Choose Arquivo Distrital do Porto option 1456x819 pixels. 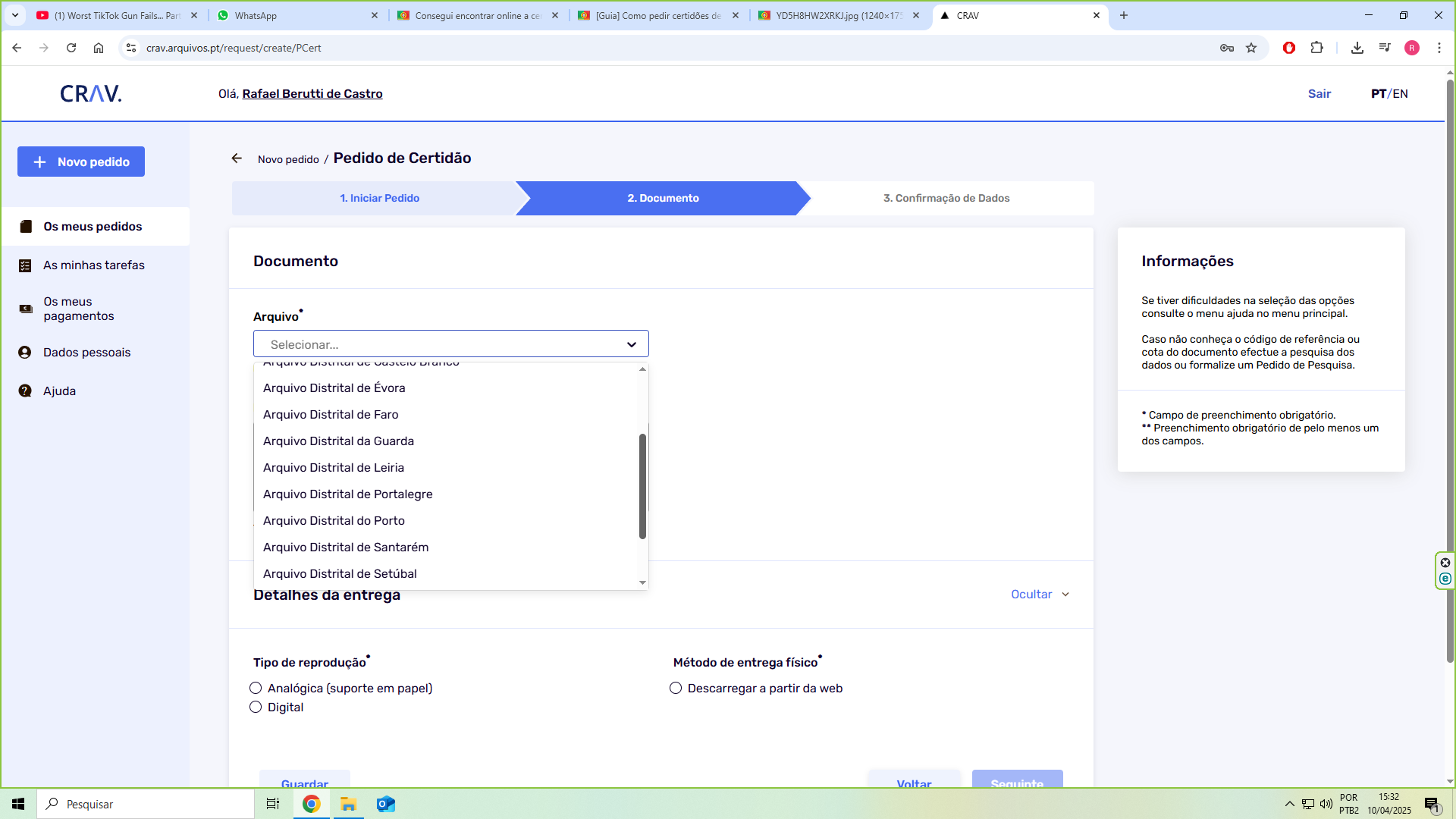point(334,521)
